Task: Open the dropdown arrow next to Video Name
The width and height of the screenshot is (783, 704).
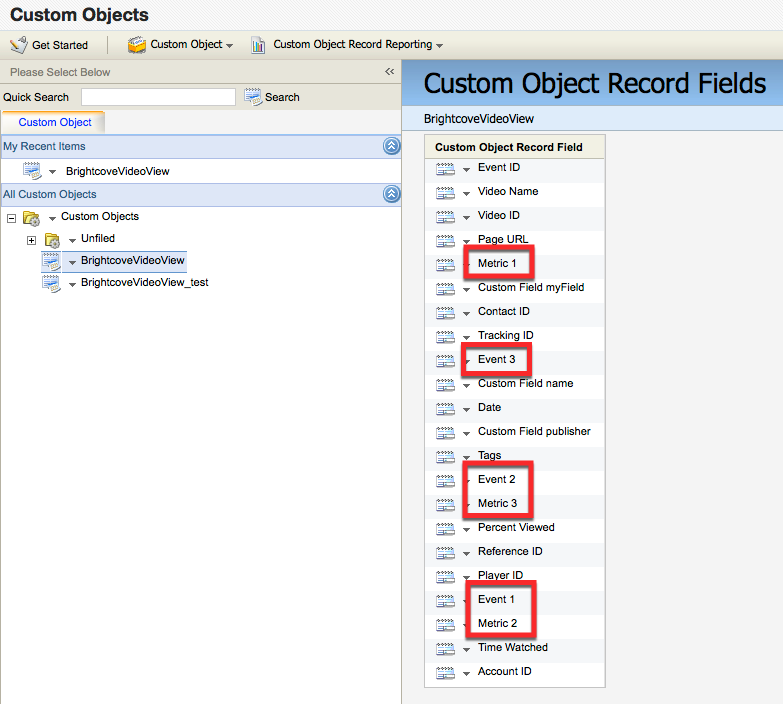Action: coord(466,193)
